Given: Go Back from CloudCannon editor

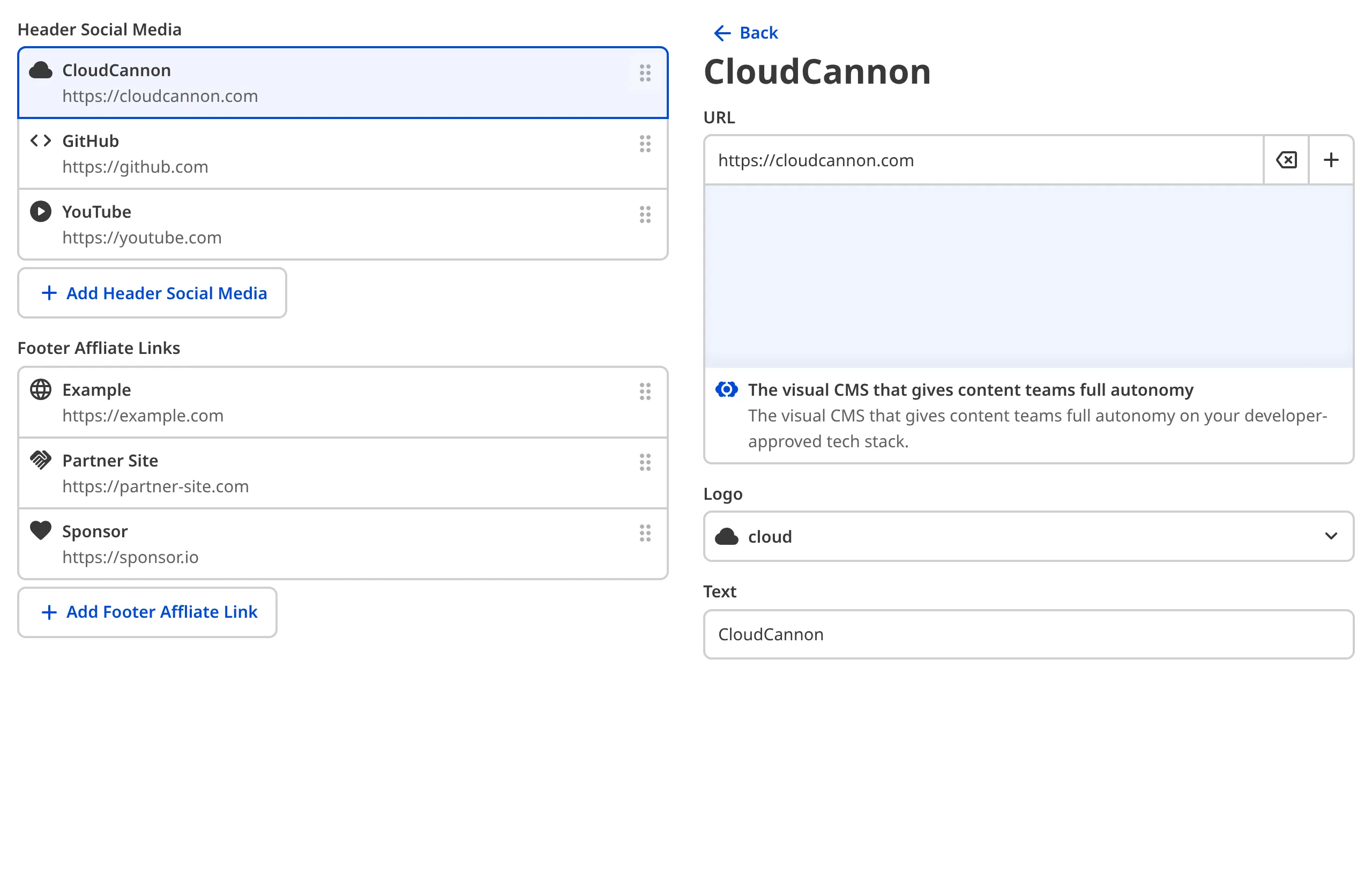Looking at the screenshot, I should [x=745, y=33].
